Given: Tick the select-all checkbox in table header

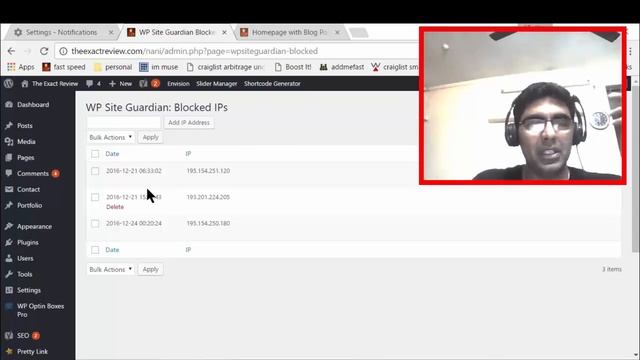Looking at the screenshot, I should (x=95, y=154).
